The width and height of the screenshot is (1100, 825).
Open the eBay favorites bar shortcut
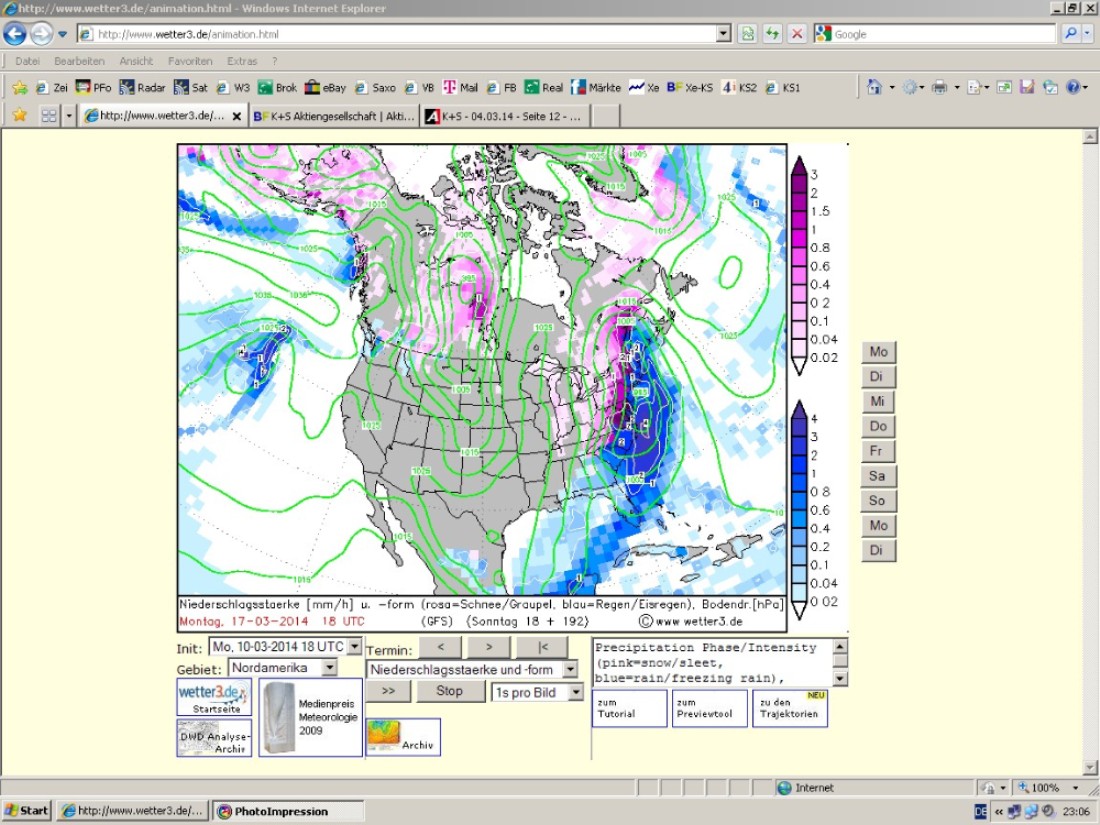(325, 87)
